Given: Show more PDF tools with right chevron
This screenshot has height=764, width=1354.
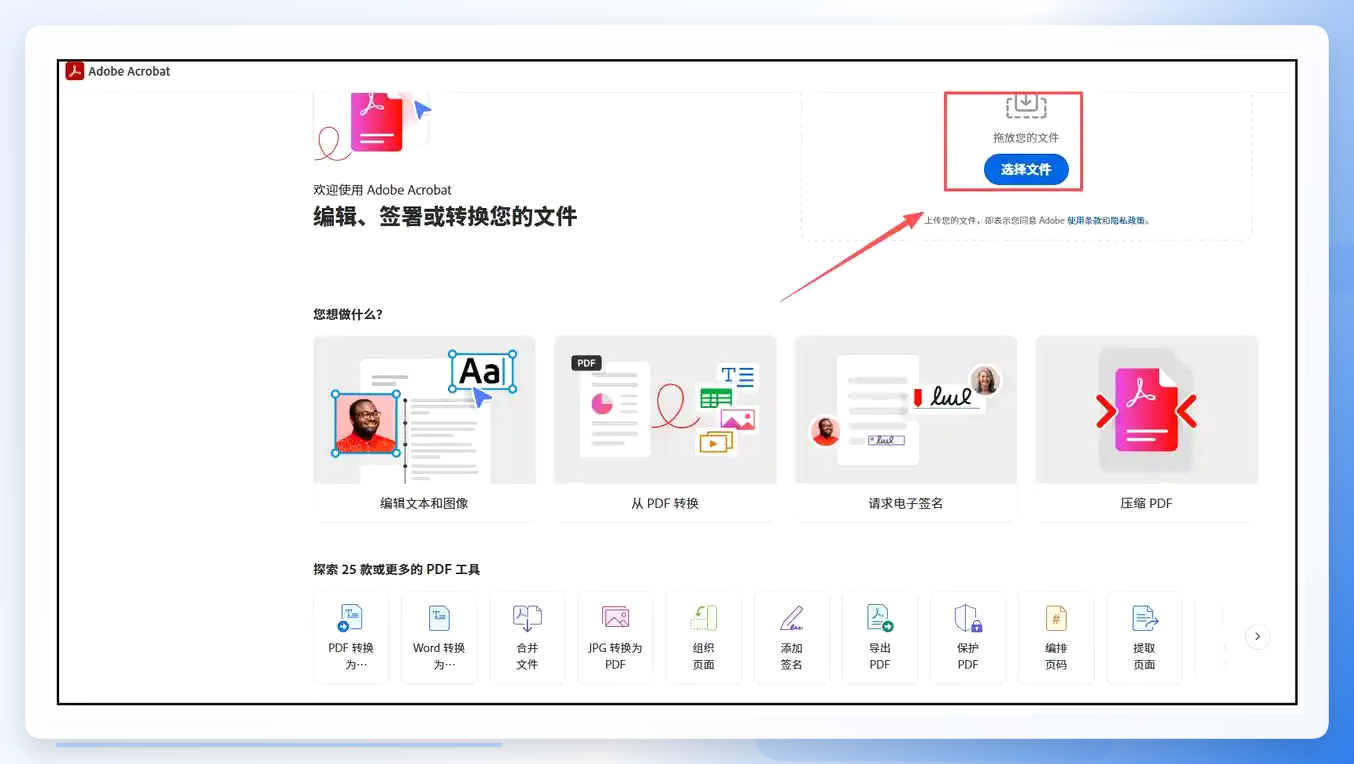Looking at the screenshot, I should (x=1258, y=636).
